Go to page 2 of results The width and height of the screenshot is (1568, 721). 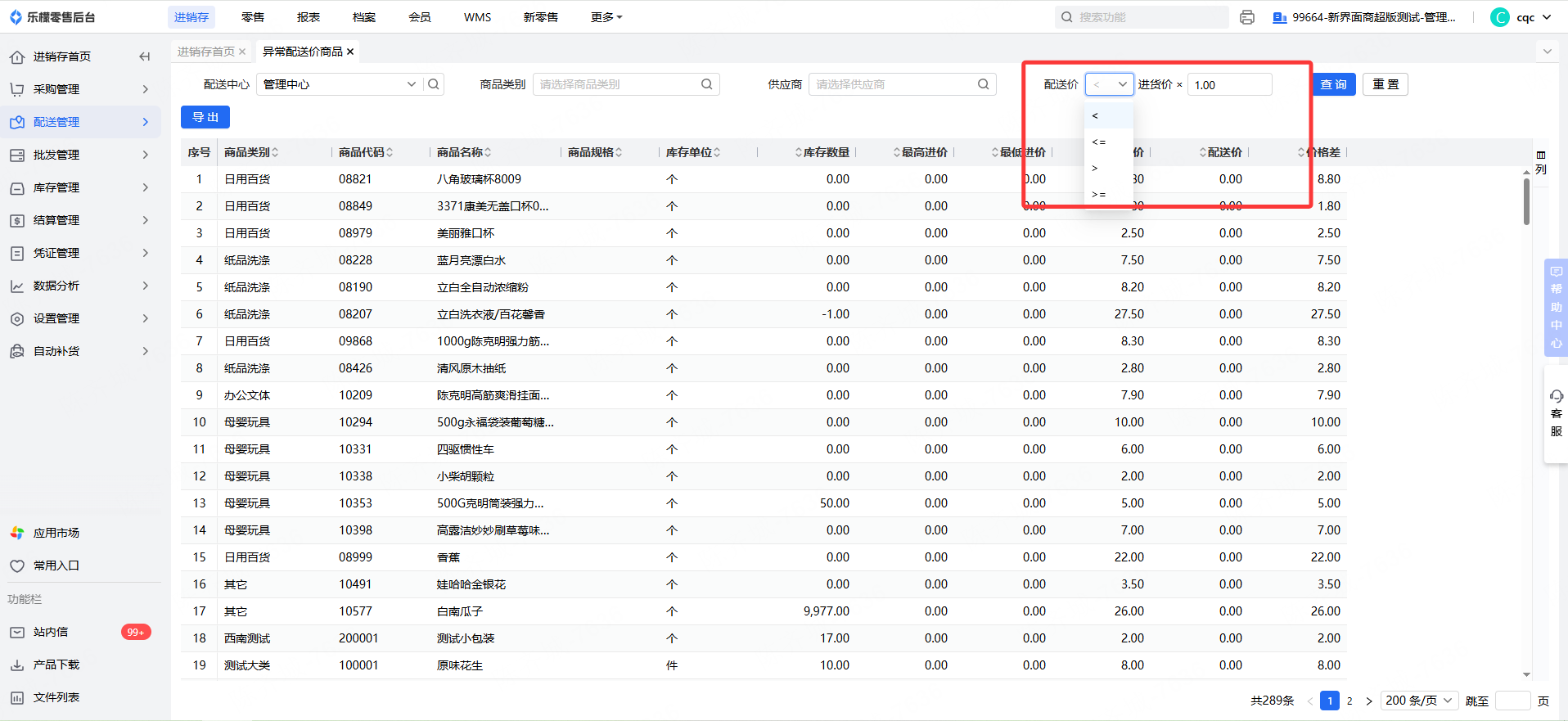pyautogui.click(x=1349, y=701)
